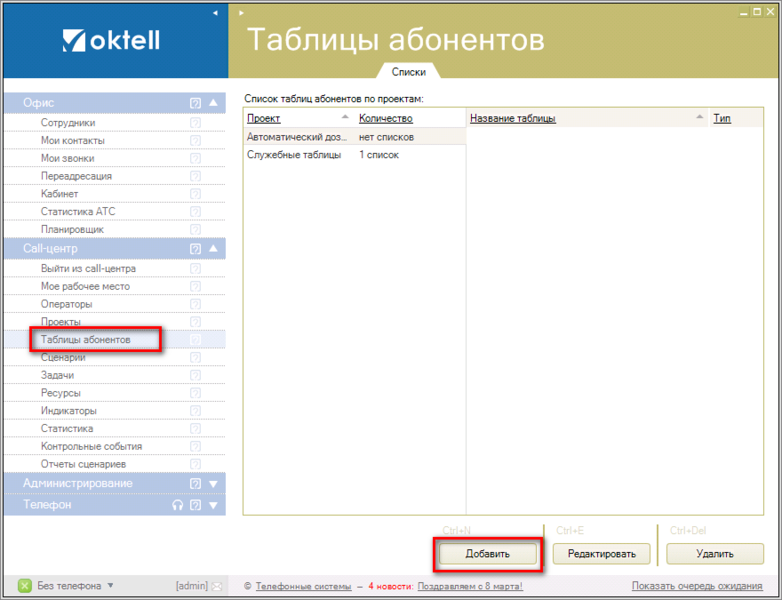Click Показать очередь ожидания link
The width and height of the screenshot is (782, 600).
[697, 586]
